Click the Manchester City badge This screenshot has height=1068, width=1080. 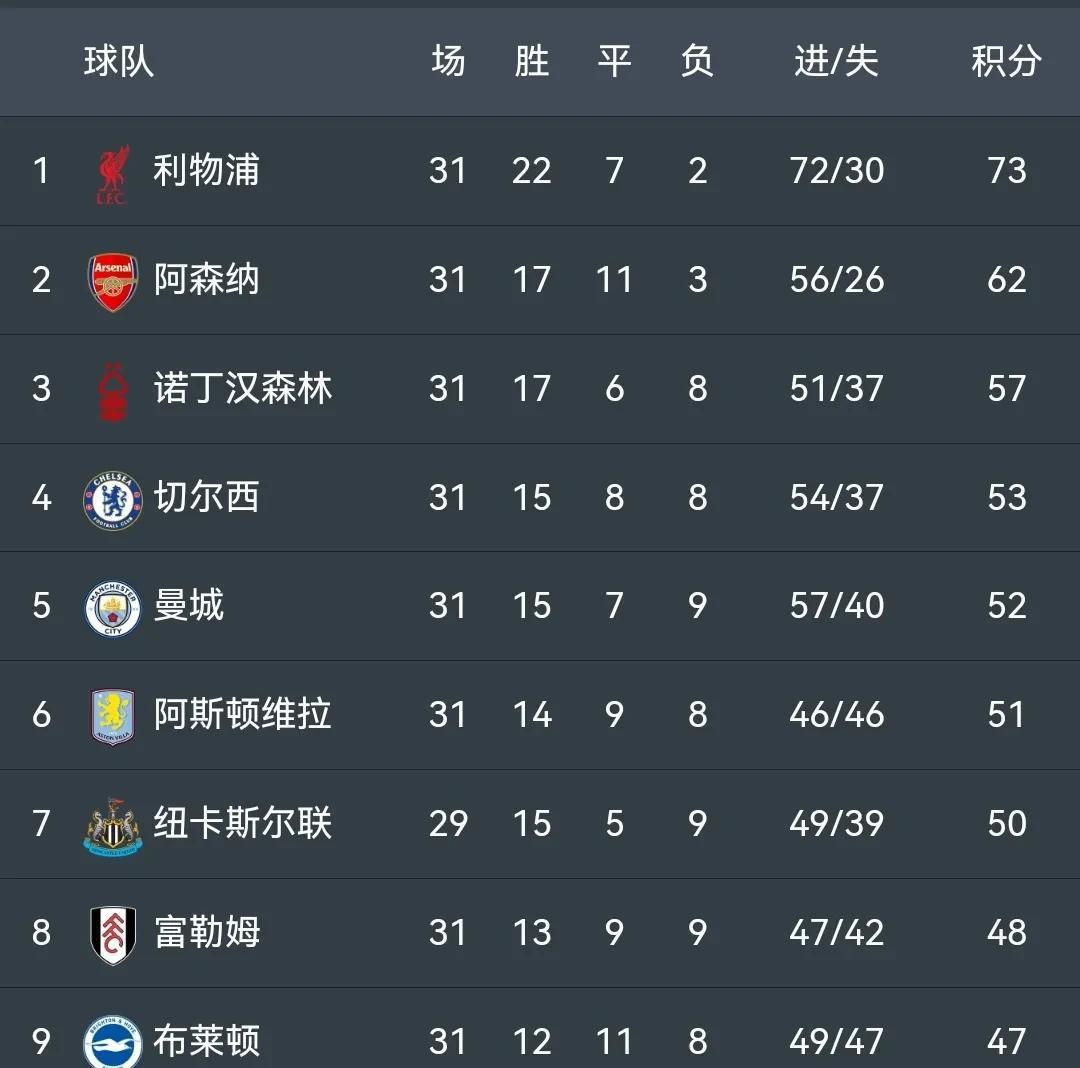point(112,607)
